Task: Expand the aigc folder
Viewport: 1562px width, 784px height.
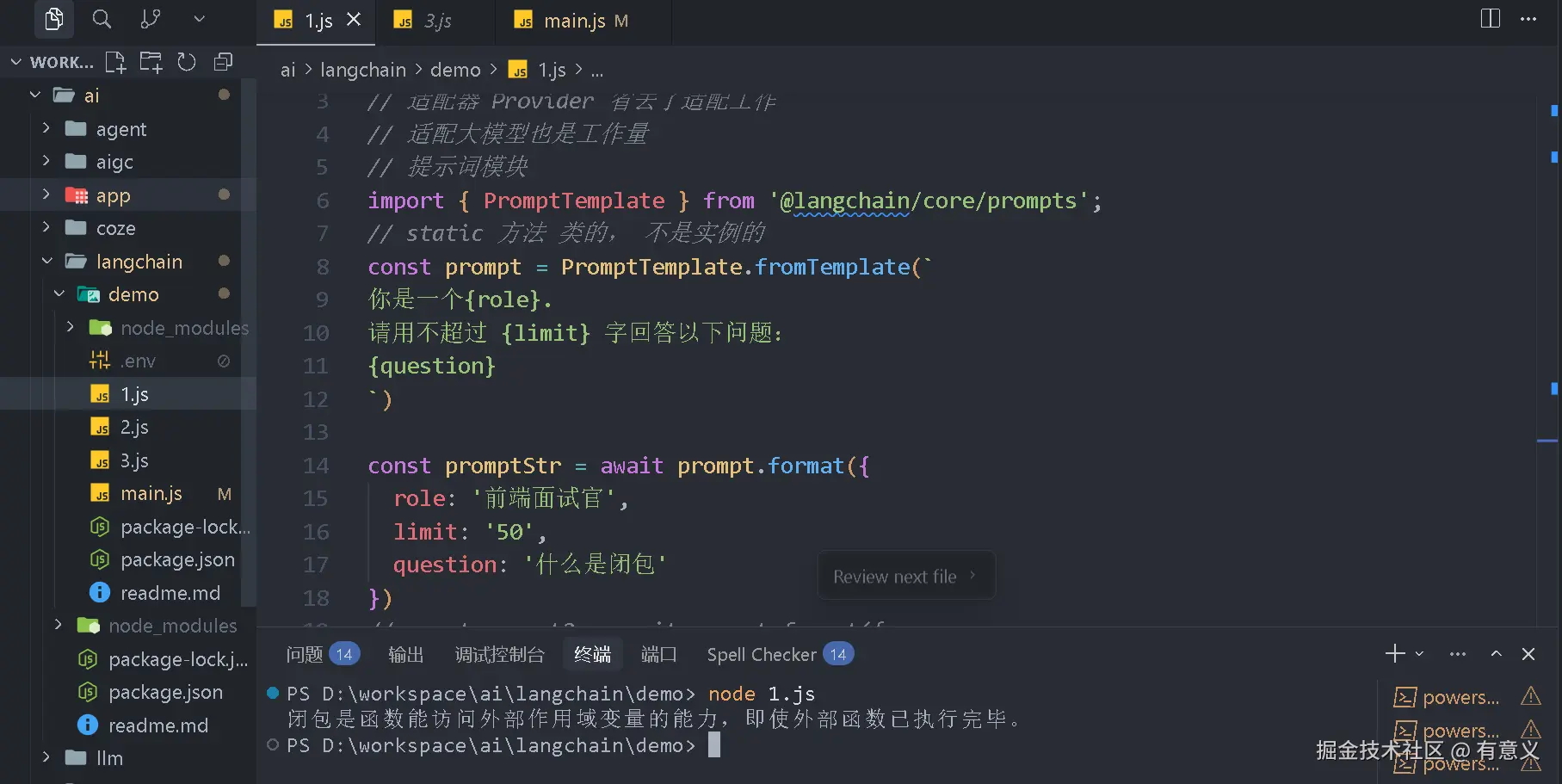Action: pos(46,161)
